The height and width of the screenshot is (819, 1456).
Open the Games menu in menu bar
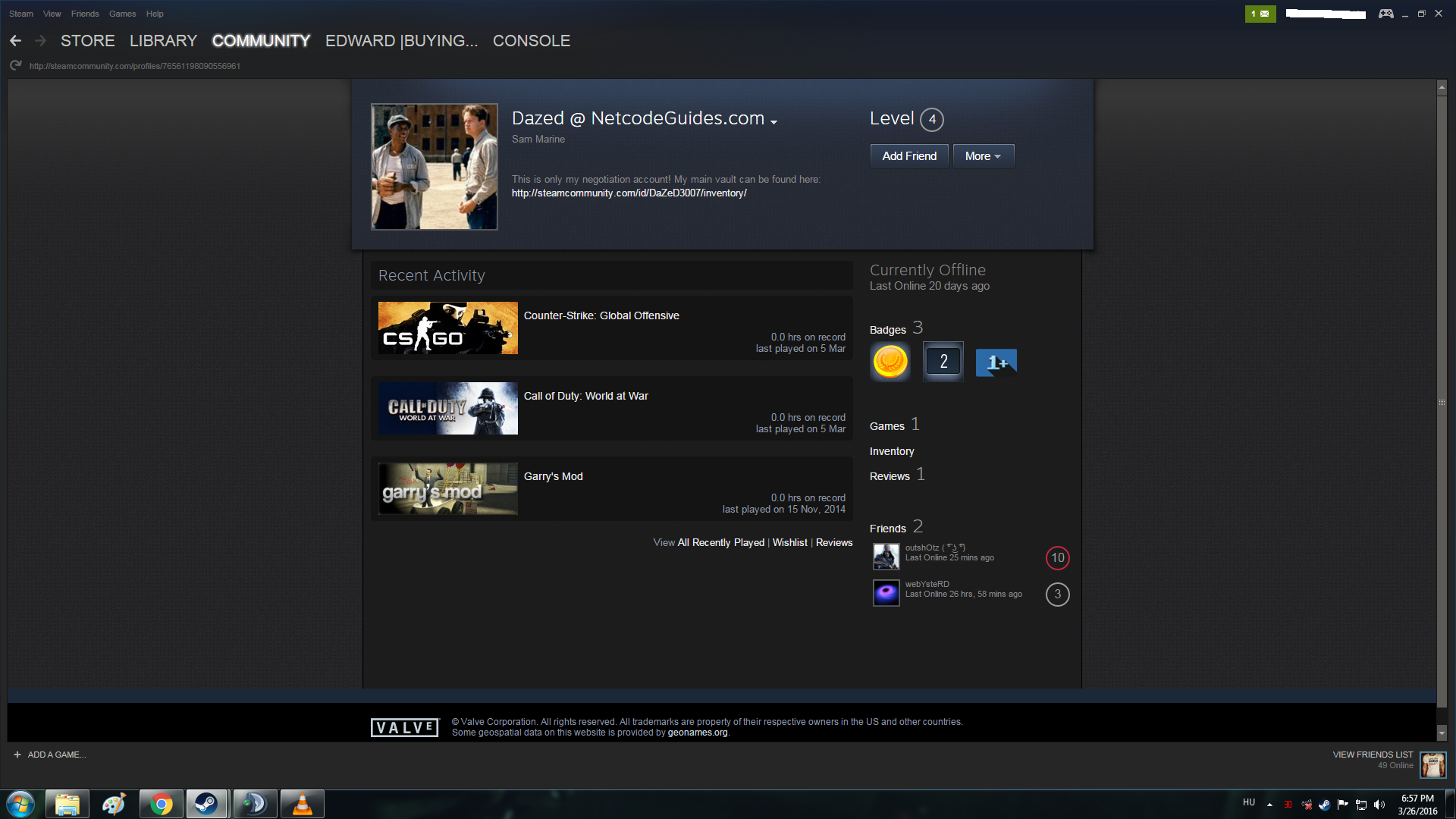pos(122,14)
